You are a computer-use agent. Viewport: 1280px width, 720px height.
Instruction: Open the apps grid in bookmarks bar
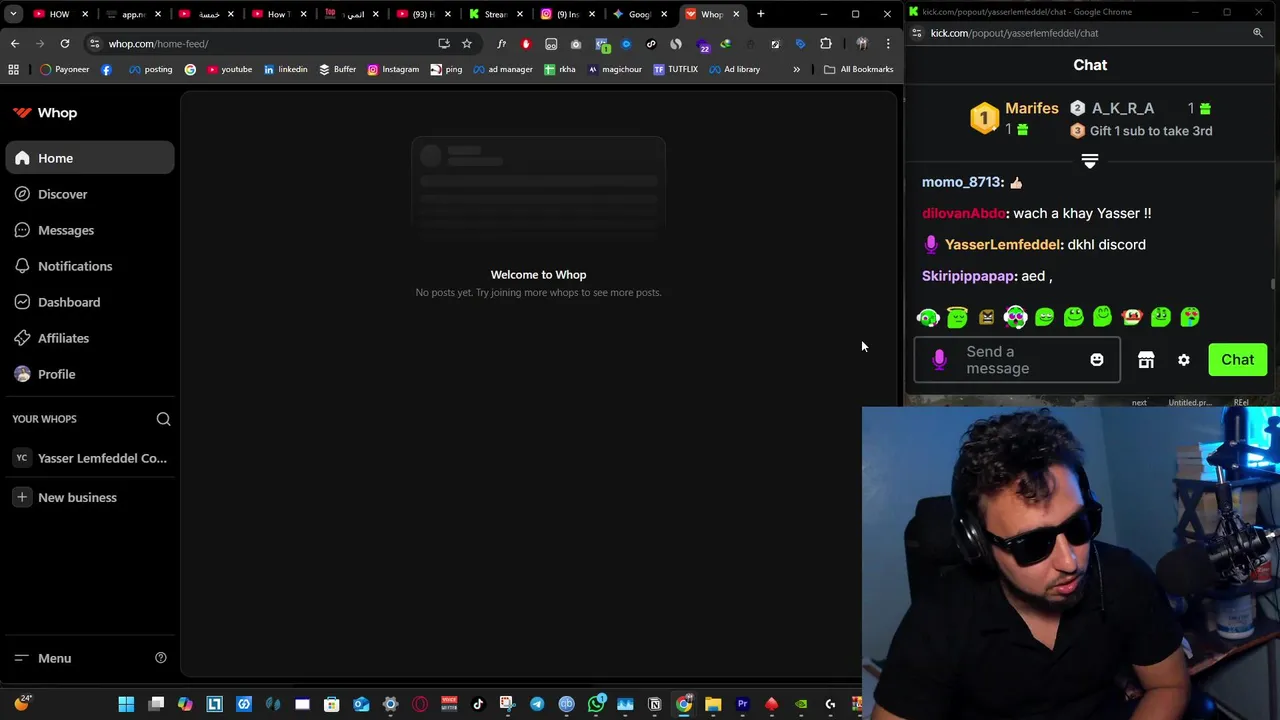pyautogui.click(x=13, y=69)
